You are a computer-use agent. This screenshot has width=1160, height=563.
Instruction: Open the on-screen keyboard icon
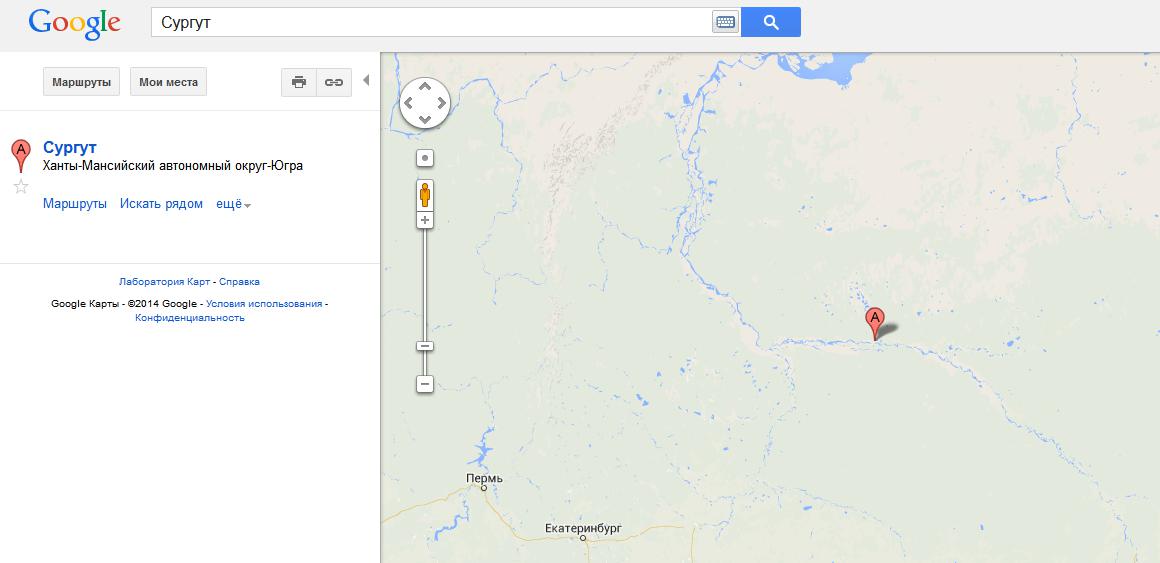pos(726,22)
